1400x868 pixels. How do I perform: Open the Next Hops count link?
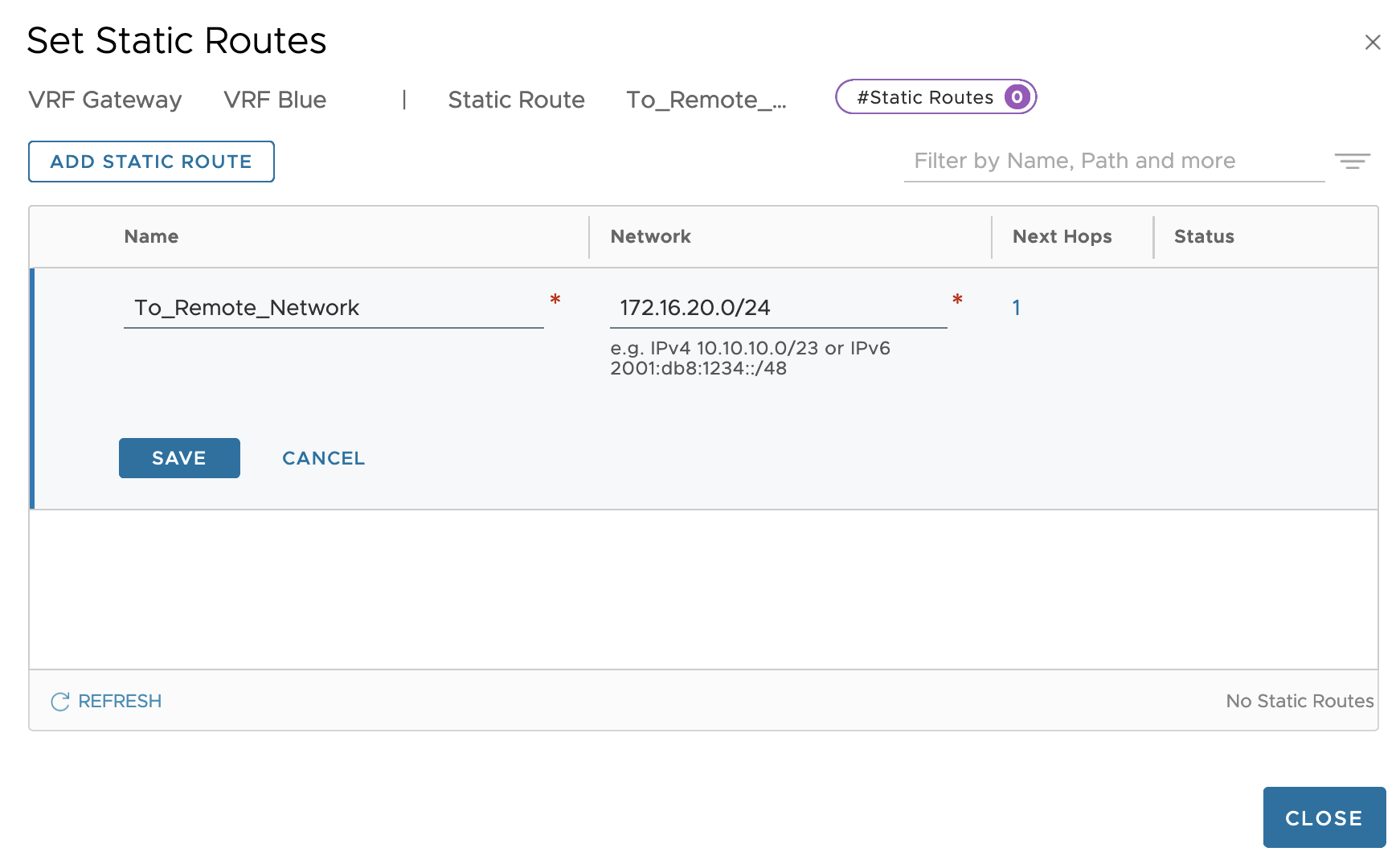click(1016, 308)
